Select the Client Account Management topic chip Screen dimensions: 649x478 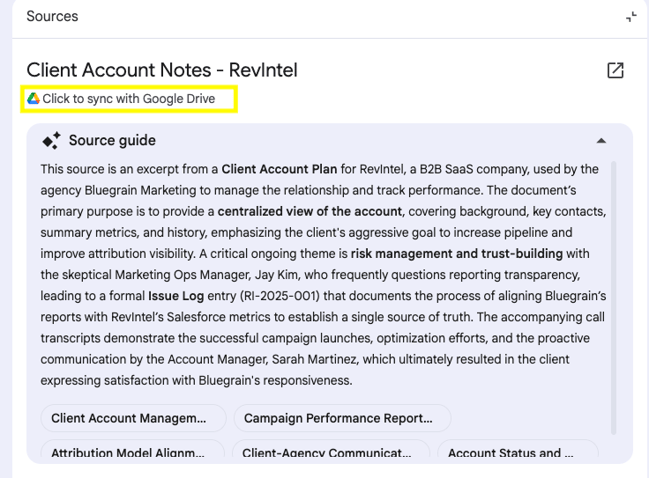tap(128, 418)
